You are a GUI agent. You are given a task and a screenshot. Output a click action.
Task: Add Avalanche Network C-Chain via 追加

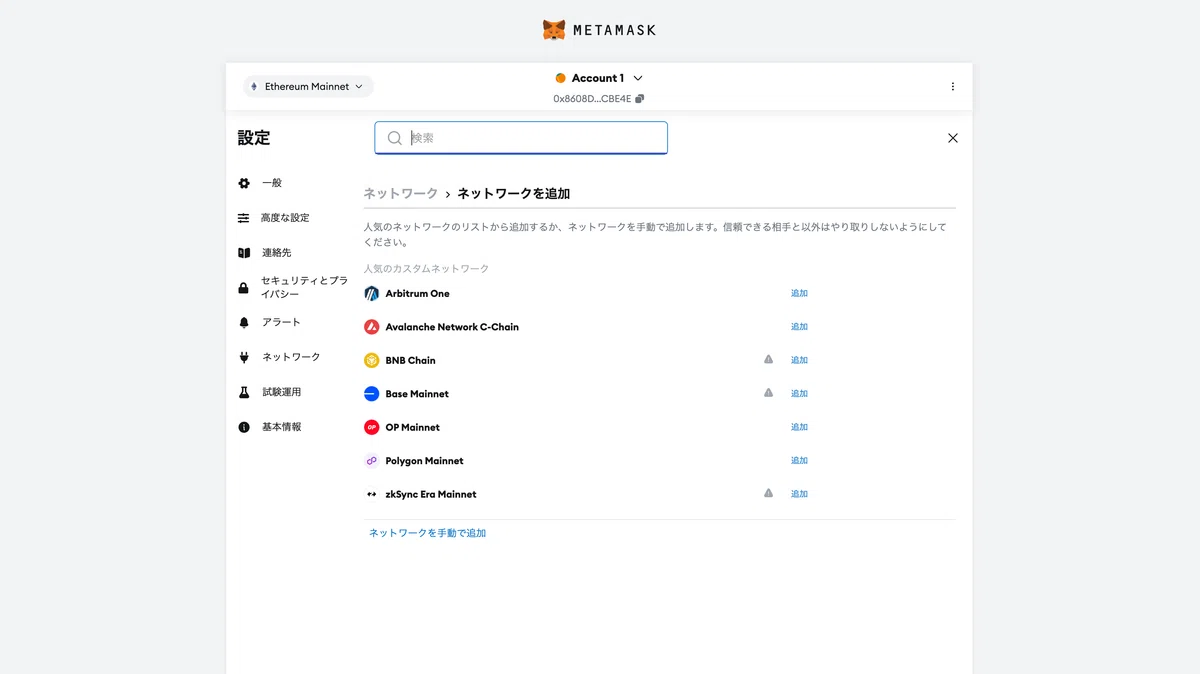point(799,327)
